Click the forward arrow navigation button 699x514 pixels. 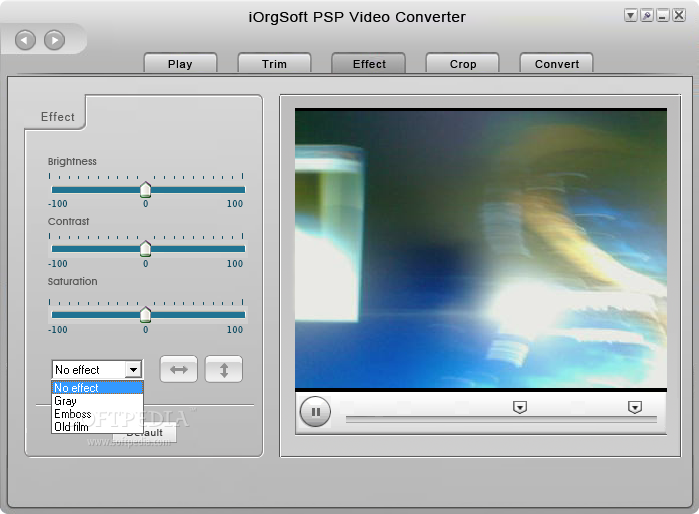(x=54, y=40)
